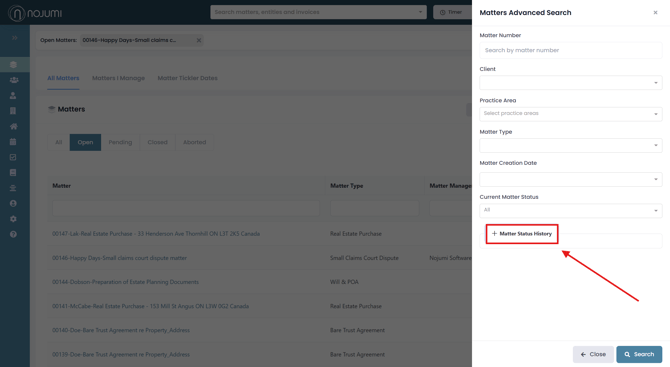Switch to the All Matters tab
670x367 pixels.
(63, 78)
